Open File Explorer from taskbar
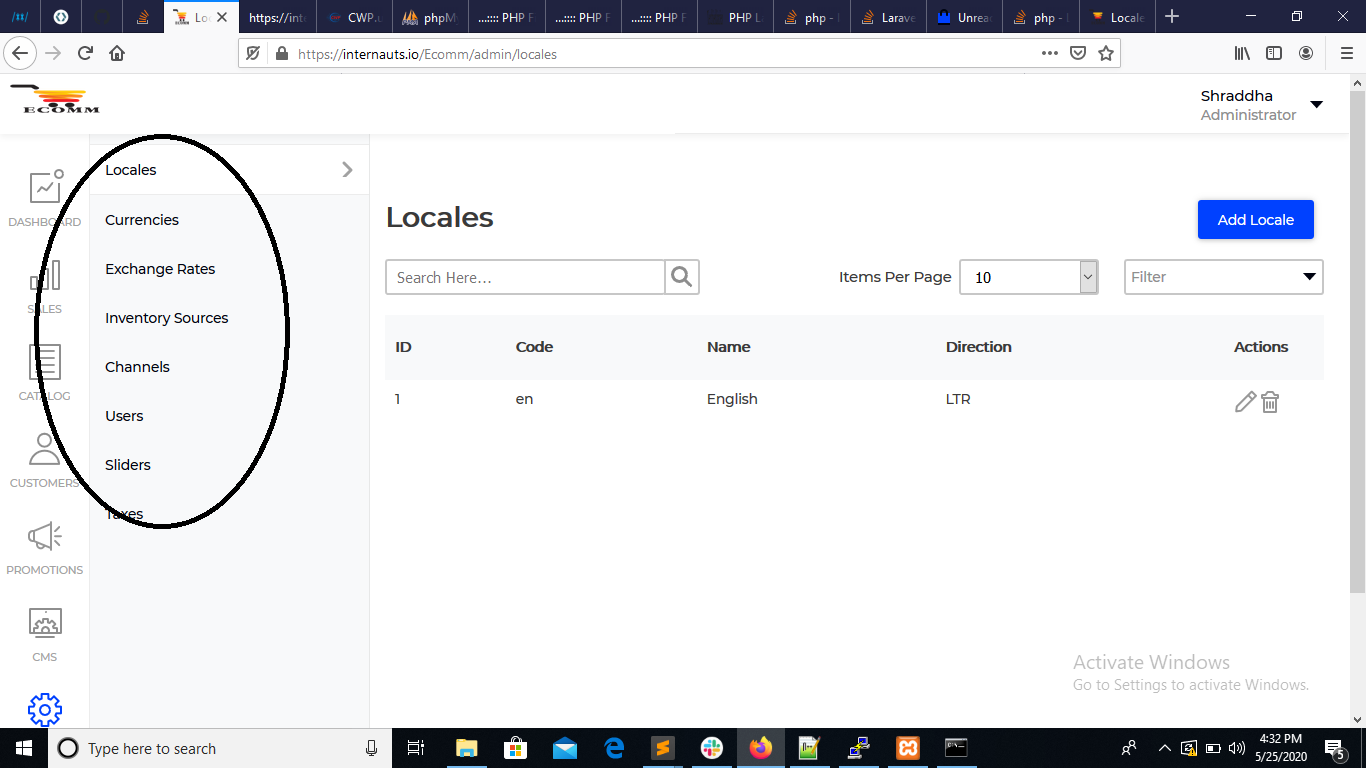 click(466, 748)
